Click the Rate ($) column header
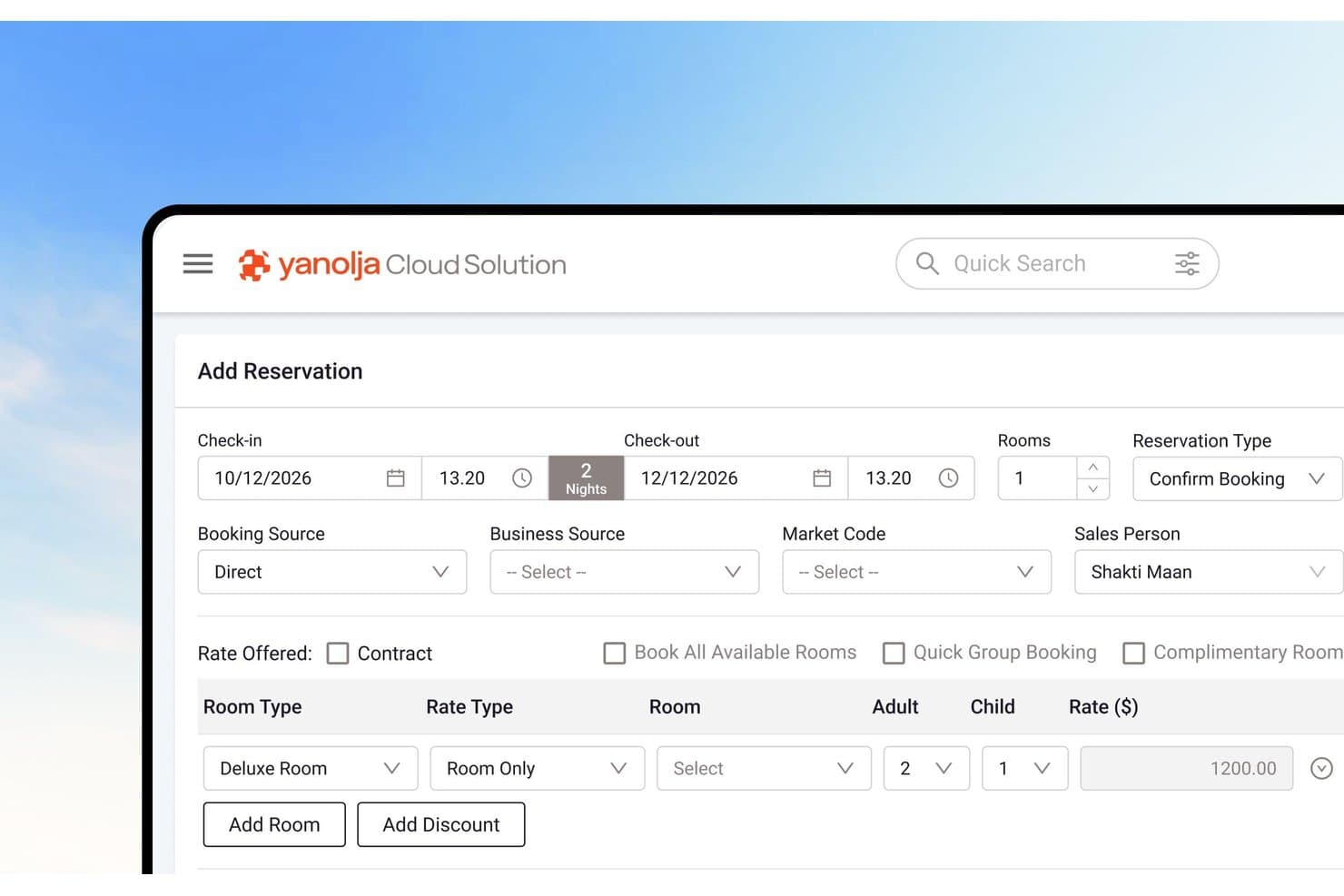 (1103, 706)
